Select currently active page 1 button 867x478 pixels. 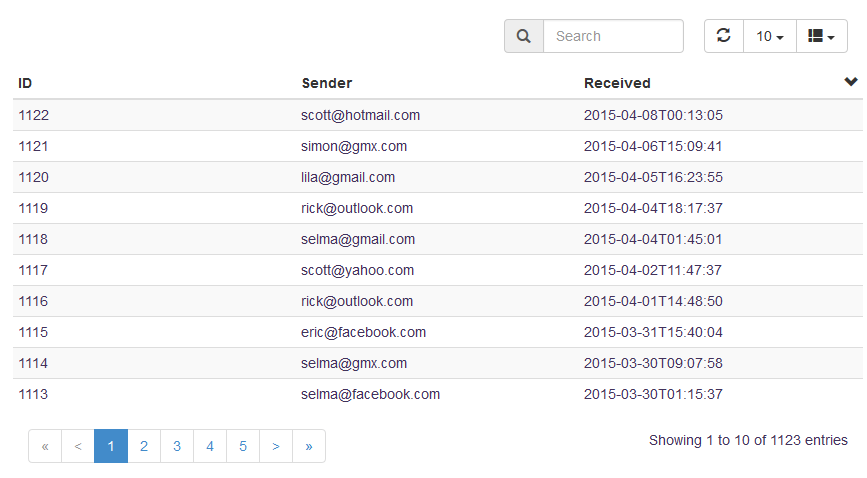click(111, 446)
